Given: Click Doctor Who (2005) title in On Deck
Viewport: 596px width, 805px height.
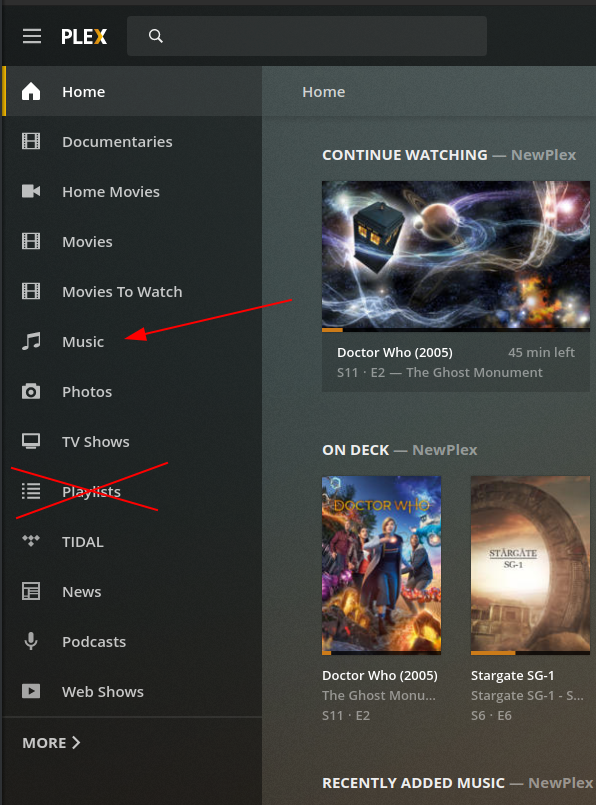Looking at the screenshot, I should click(x=380, y=675).
